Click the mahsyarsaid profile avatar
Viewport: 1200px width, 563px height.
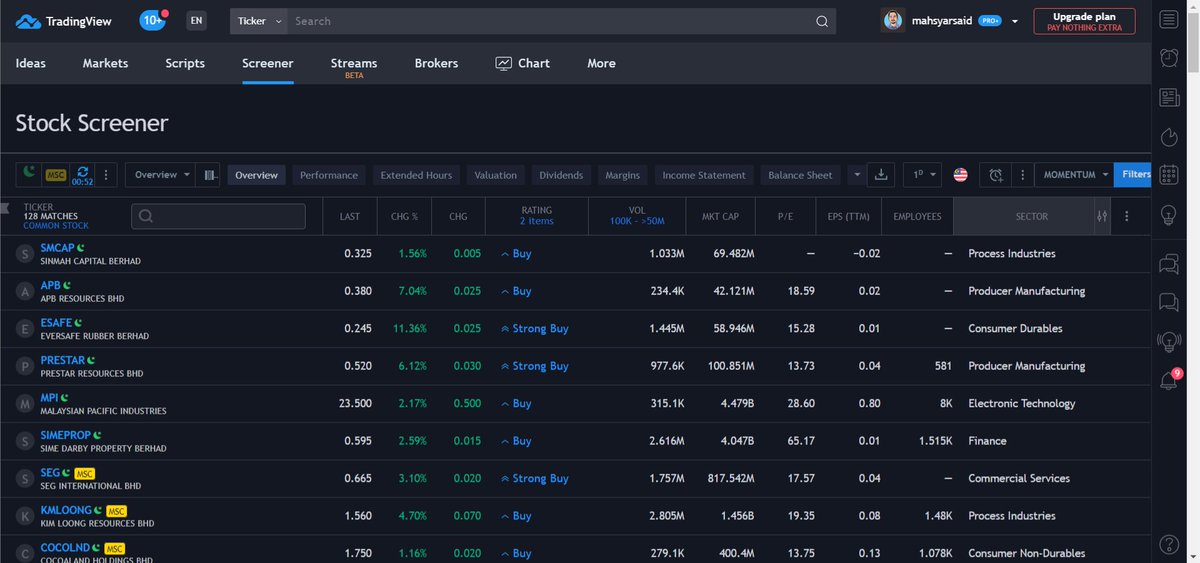point(893,20)
